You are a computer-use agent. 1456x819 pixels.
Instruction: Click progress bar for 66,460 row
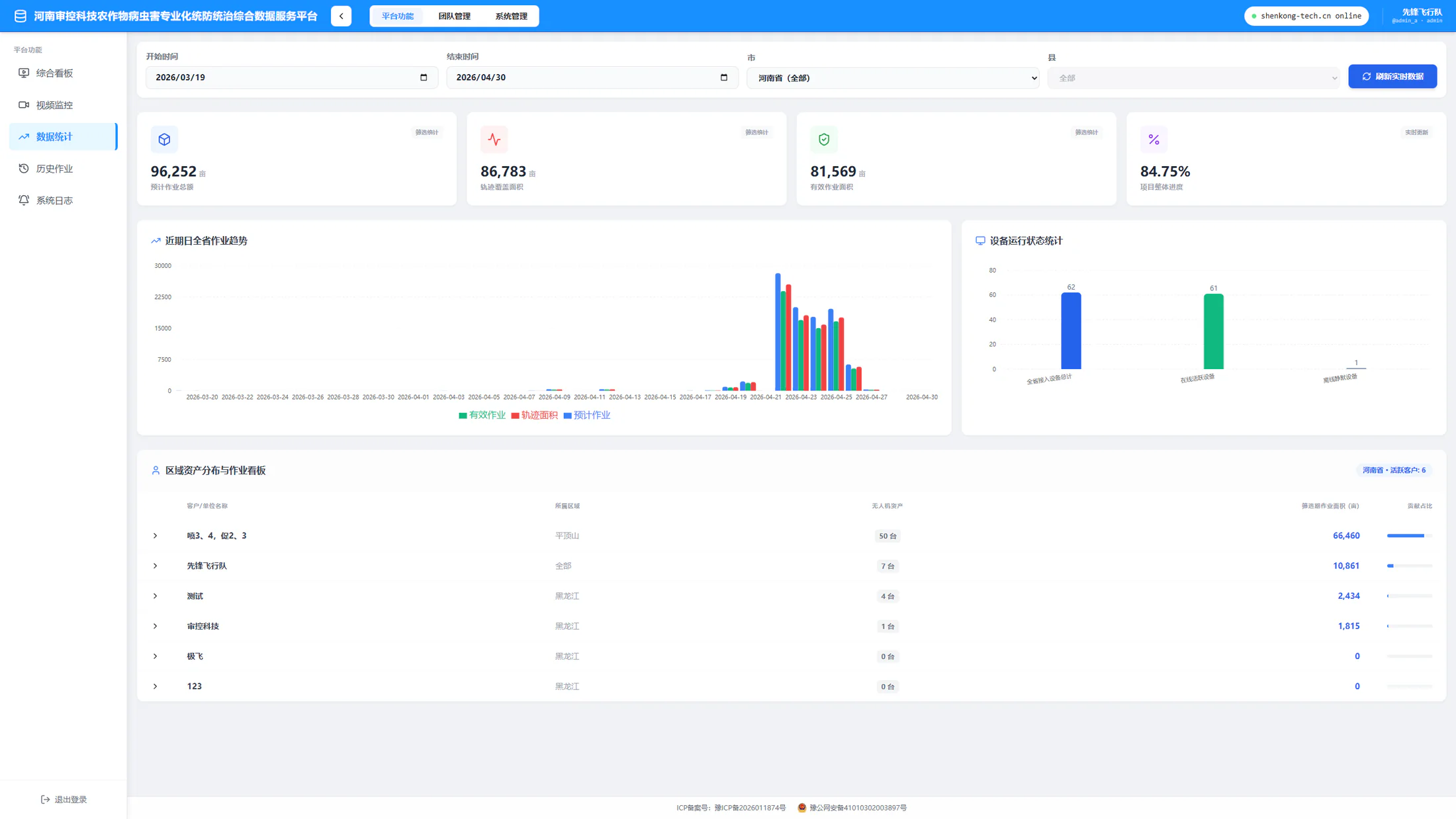[1410, 536]
